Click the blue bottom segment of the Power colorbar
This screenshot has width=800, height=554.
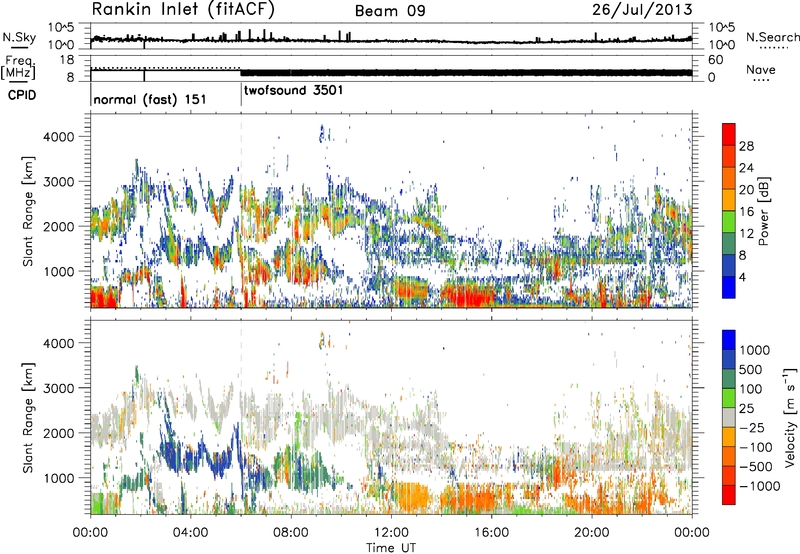[729, 287]
